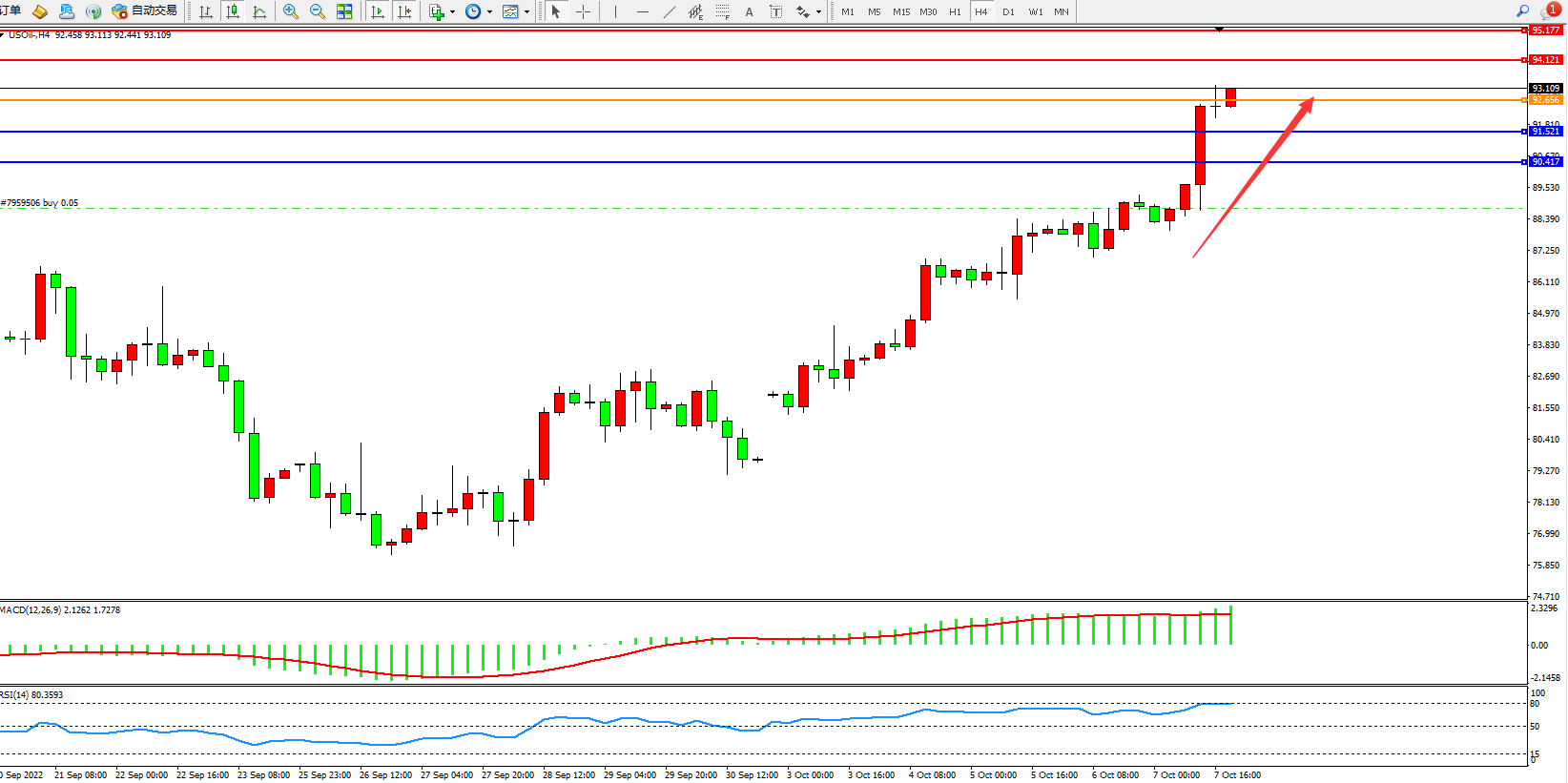Open the chat notification with badge 1
This screenshot has width=1568, height=783.
1550,10
